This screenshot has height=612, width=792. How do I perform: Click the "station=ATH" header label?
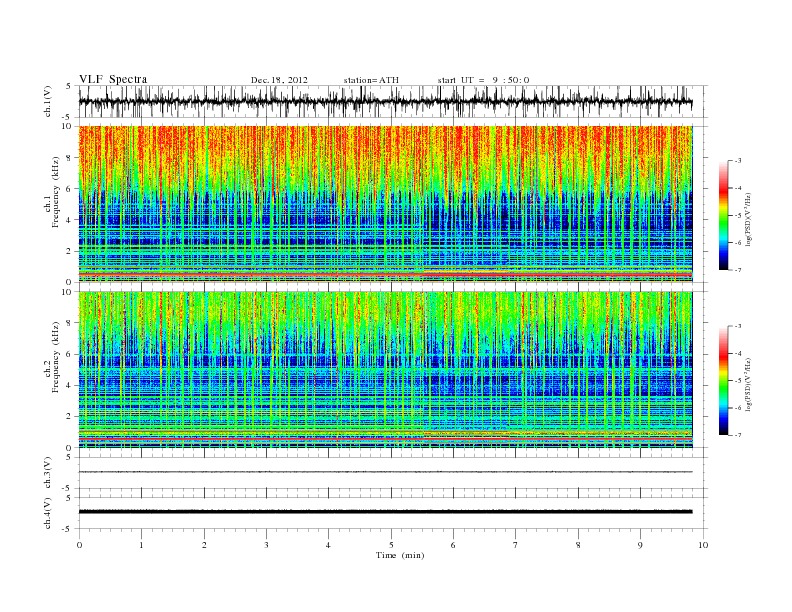click(x=371, y=80)
